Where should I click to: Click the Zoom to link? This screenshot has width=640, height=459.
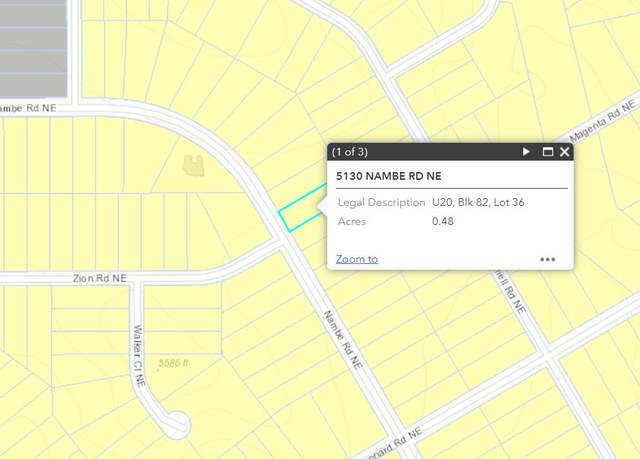[357, 259]
